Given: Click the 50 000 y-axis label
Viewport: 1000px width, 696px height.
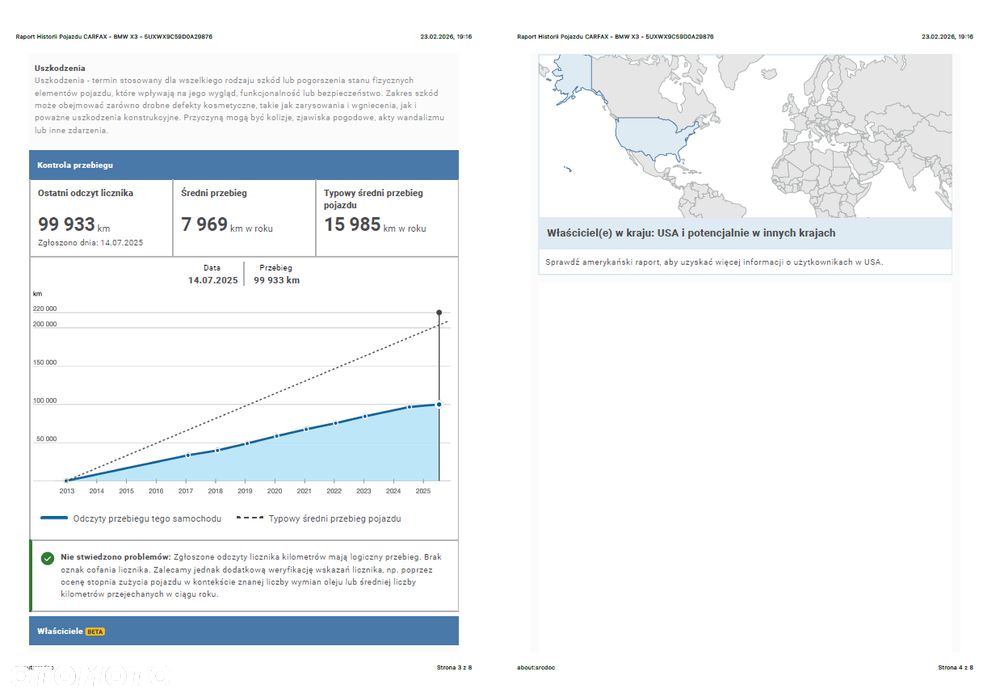Looking at the screenshot, I should pos(47,439).
